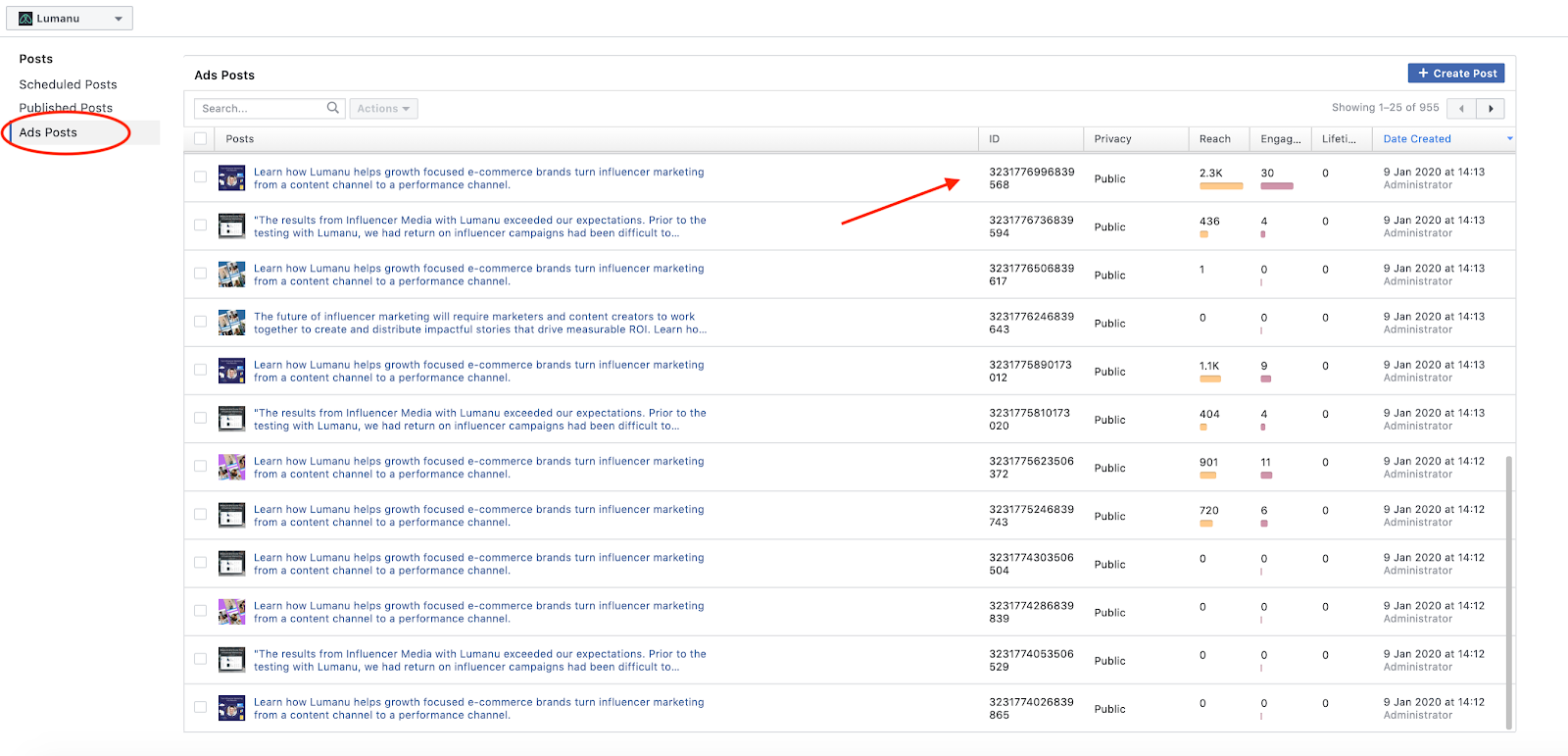Click the Ads Posts panel title
This screenshot has height=756, width=1568.
click(x=224, y=76)
